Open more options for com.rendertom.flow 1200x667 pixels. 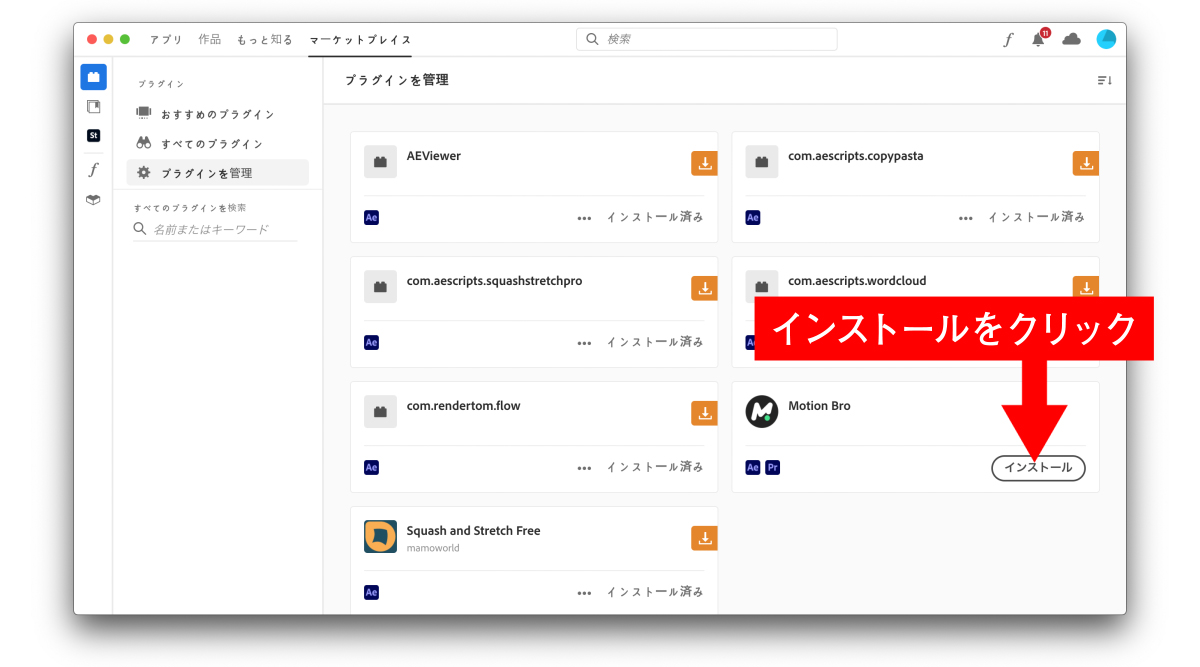(x=584, y=468)
